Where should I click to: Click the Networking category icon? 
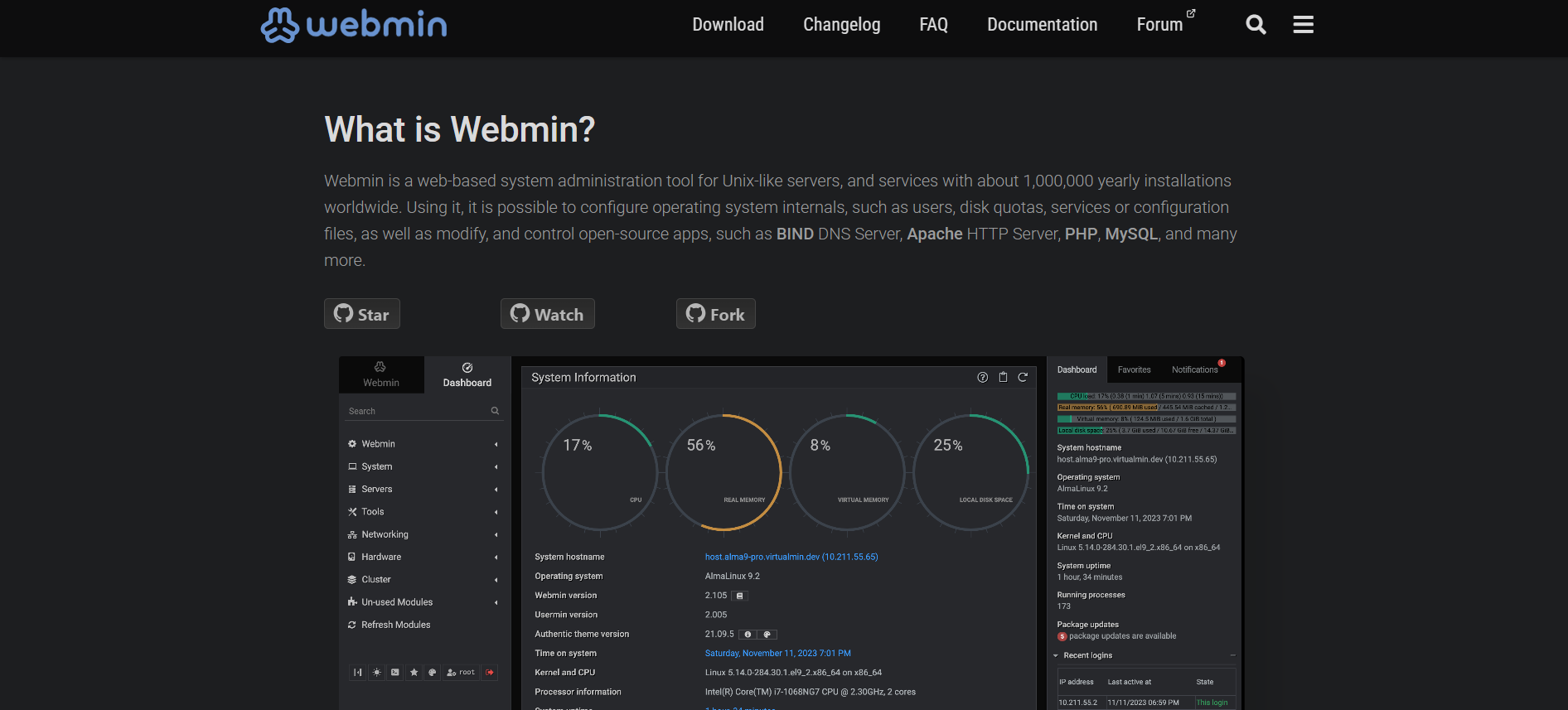tap(352, 534)
